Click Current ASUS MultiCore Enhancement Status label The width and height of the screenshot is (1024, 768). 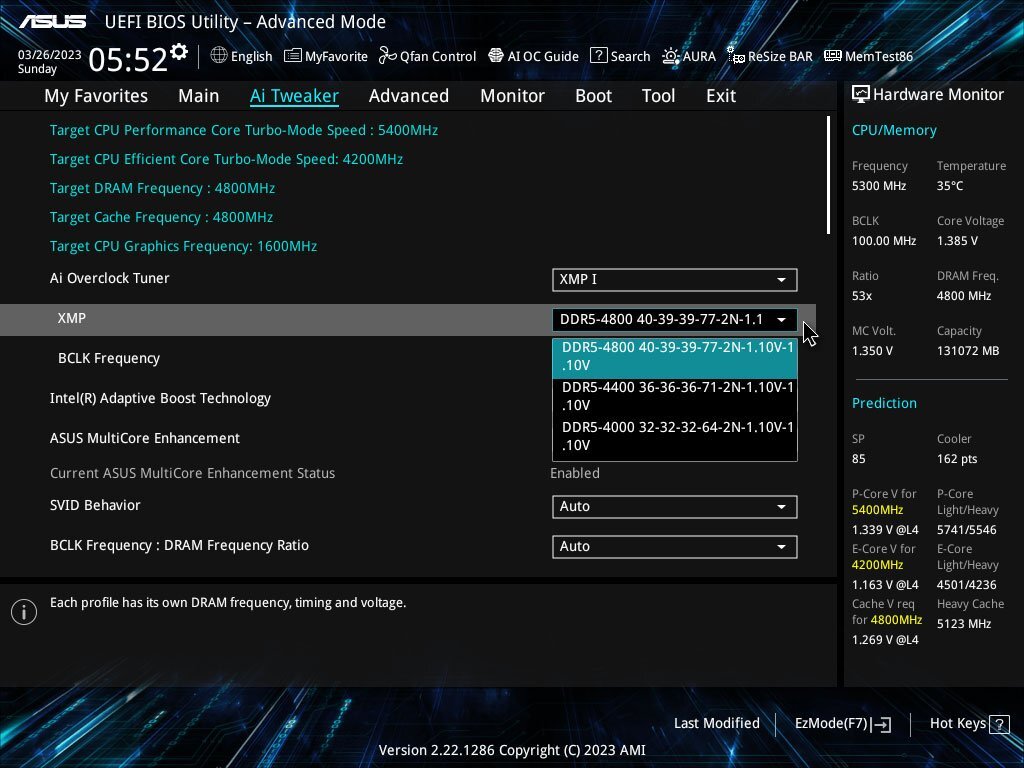193,473
